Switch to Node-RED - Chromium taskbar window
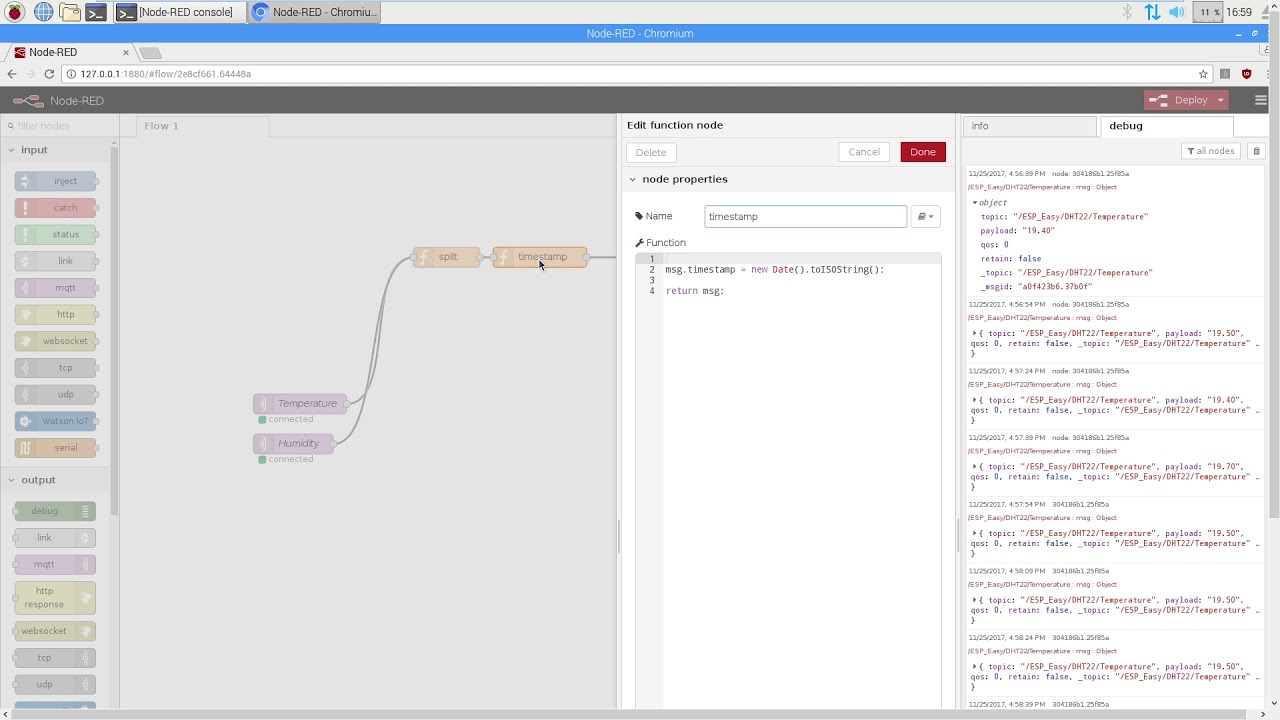Viewport: 1280px width, 720px height. point(315,12)
